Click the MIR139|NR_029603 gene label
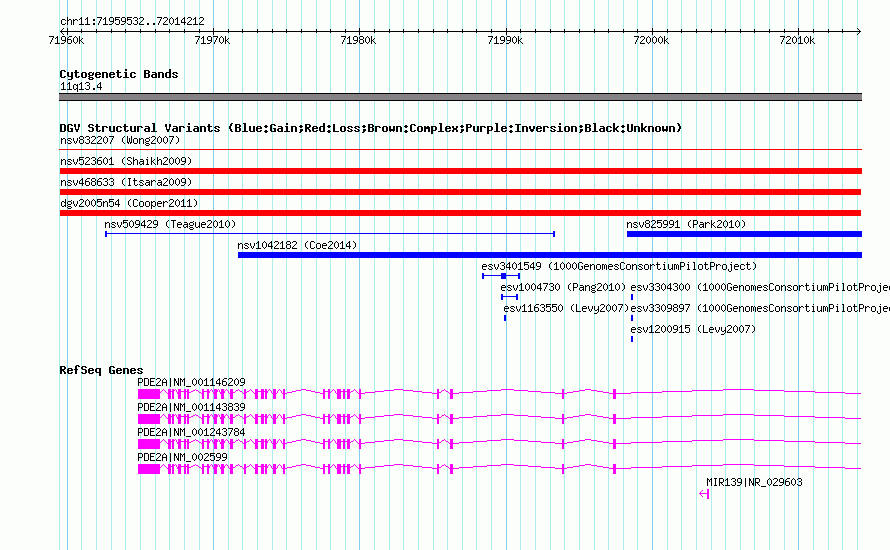This screenshot has width=890, height=550. pos(754,482)
